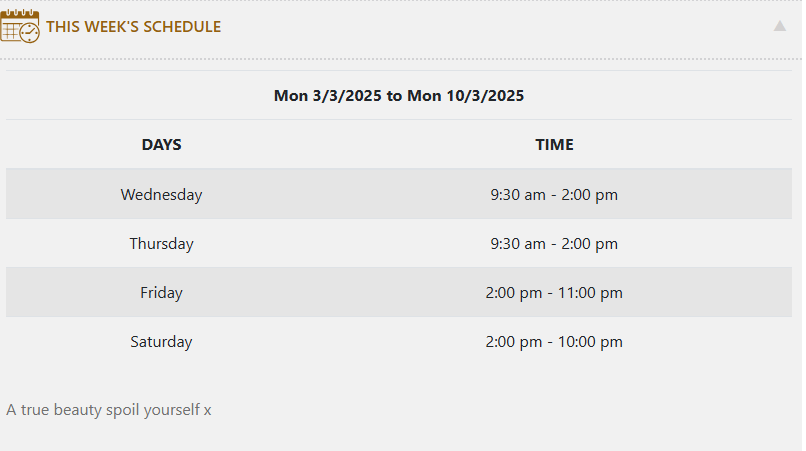This screenshot has width=806, height=451.
Task: Collapse the This Week's Schedule section
Action: 779,26
